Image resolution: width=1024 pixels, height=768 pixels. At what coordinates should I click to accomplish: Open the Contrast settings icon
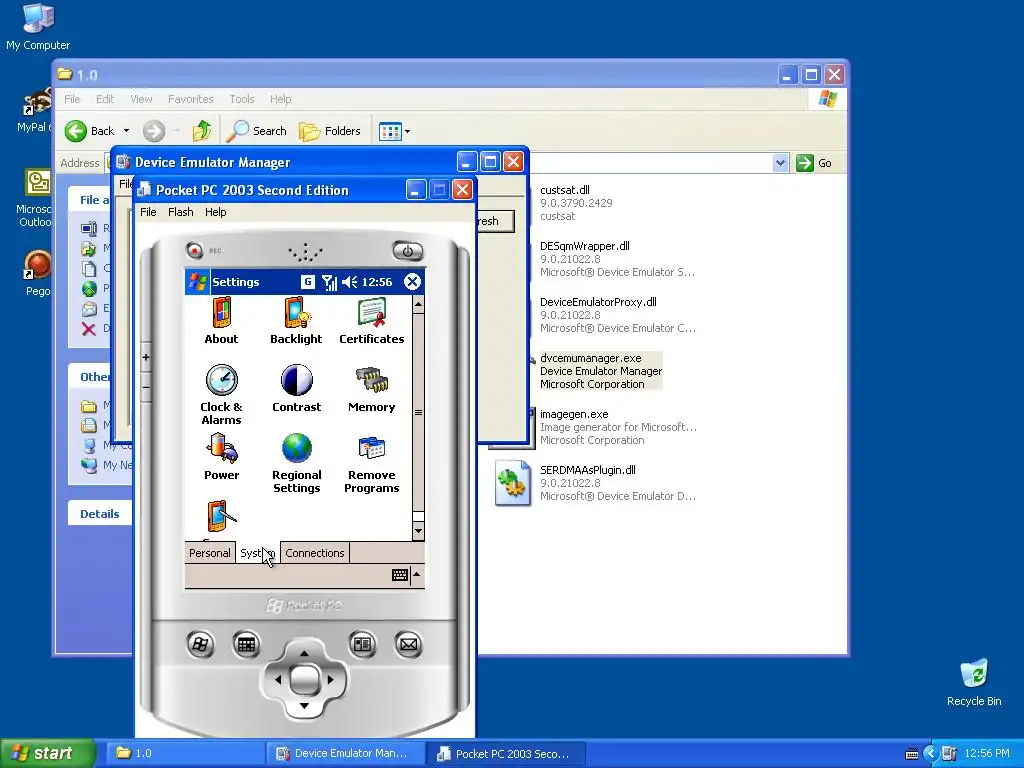[x=296, y=389]
